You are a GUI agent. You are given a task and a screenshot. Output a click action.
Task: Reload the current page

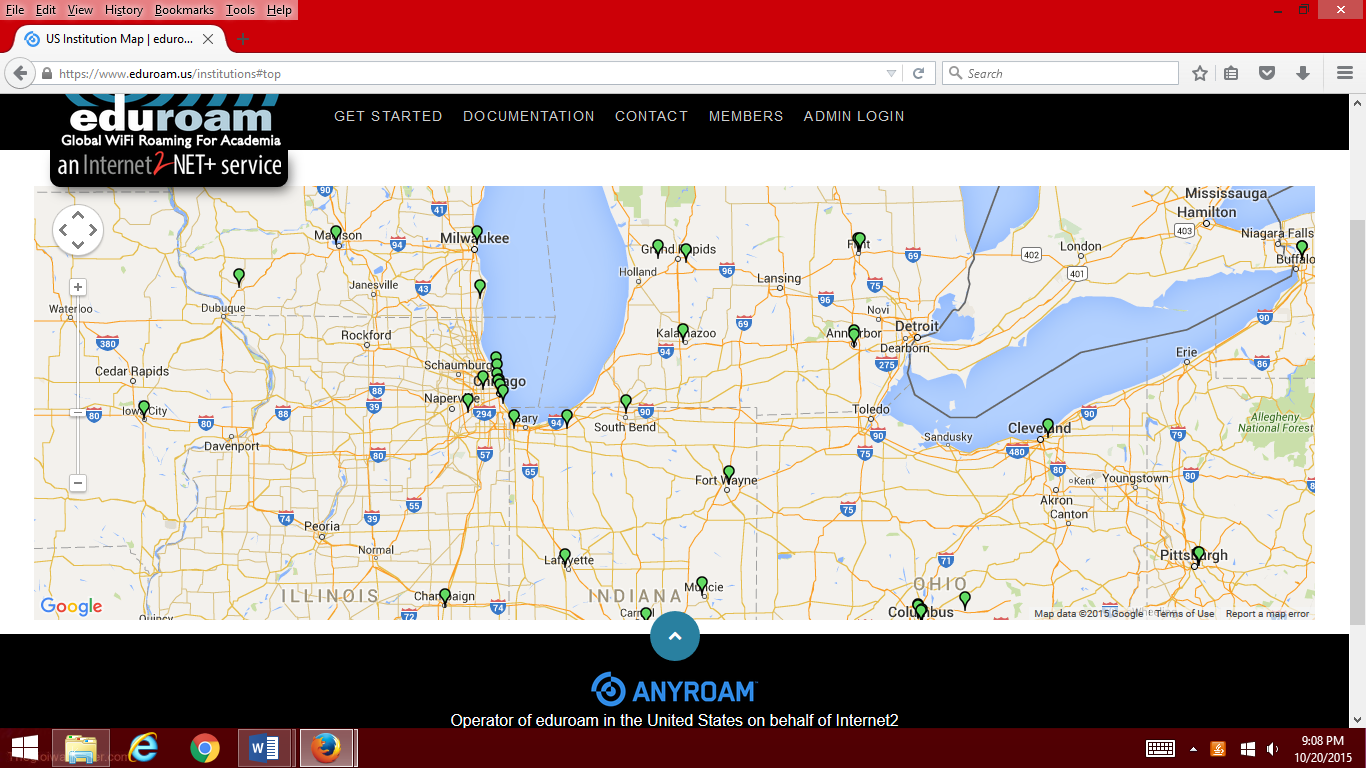[918, 73]
